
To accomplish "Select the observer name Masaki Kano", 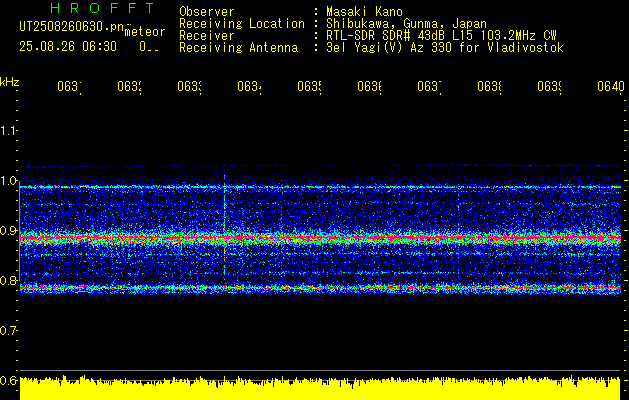I will click(364, 12).
